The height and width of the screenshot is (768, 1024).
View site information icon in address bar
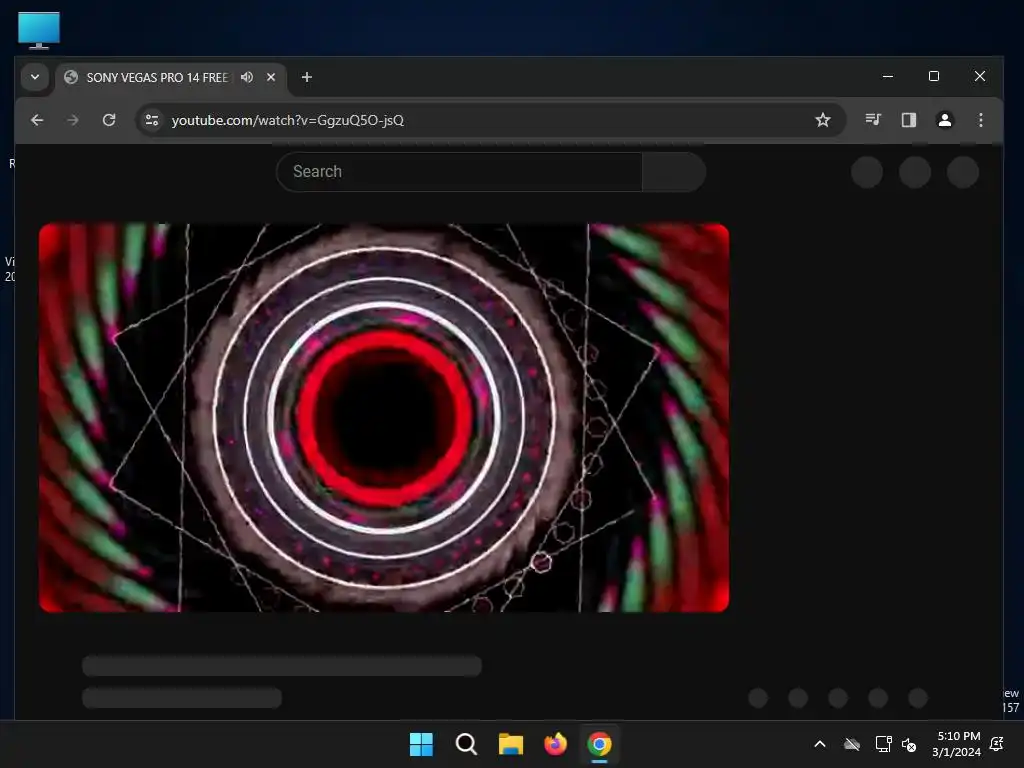152,120
